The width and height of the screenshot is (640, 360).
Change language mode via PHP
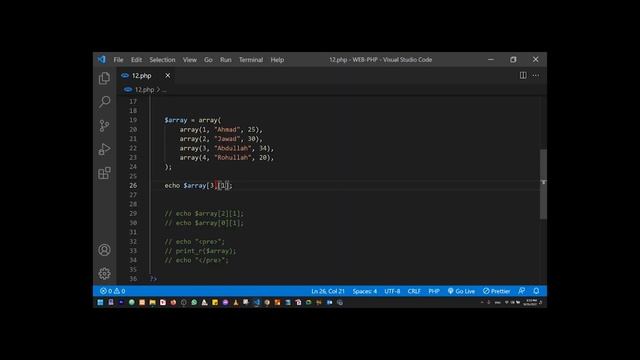pos(434,291)
